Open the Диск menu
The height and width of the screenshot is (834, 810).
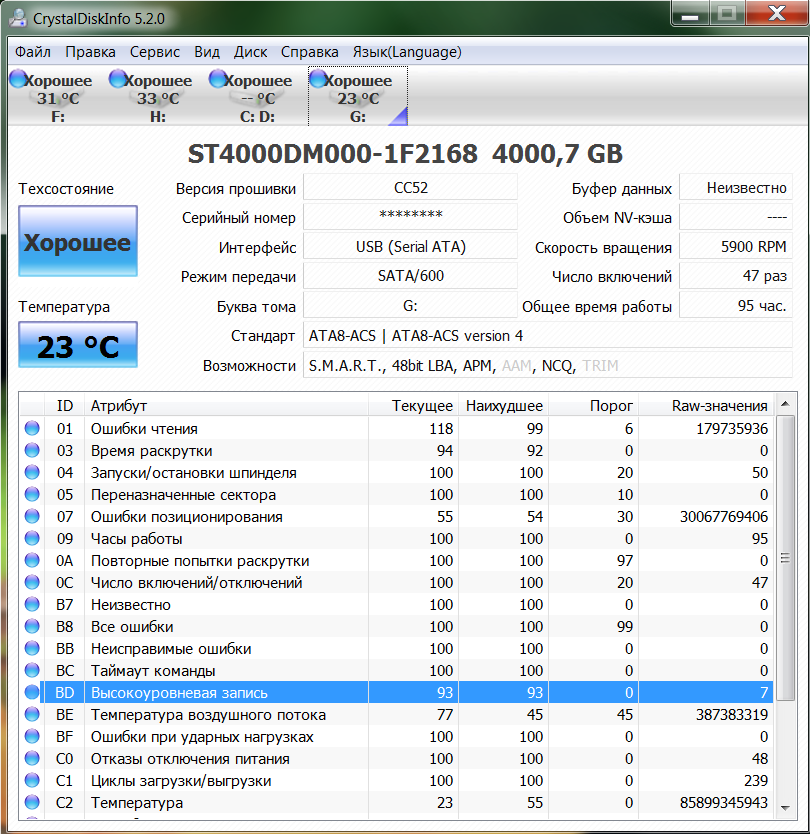click(x=250, y=52)
